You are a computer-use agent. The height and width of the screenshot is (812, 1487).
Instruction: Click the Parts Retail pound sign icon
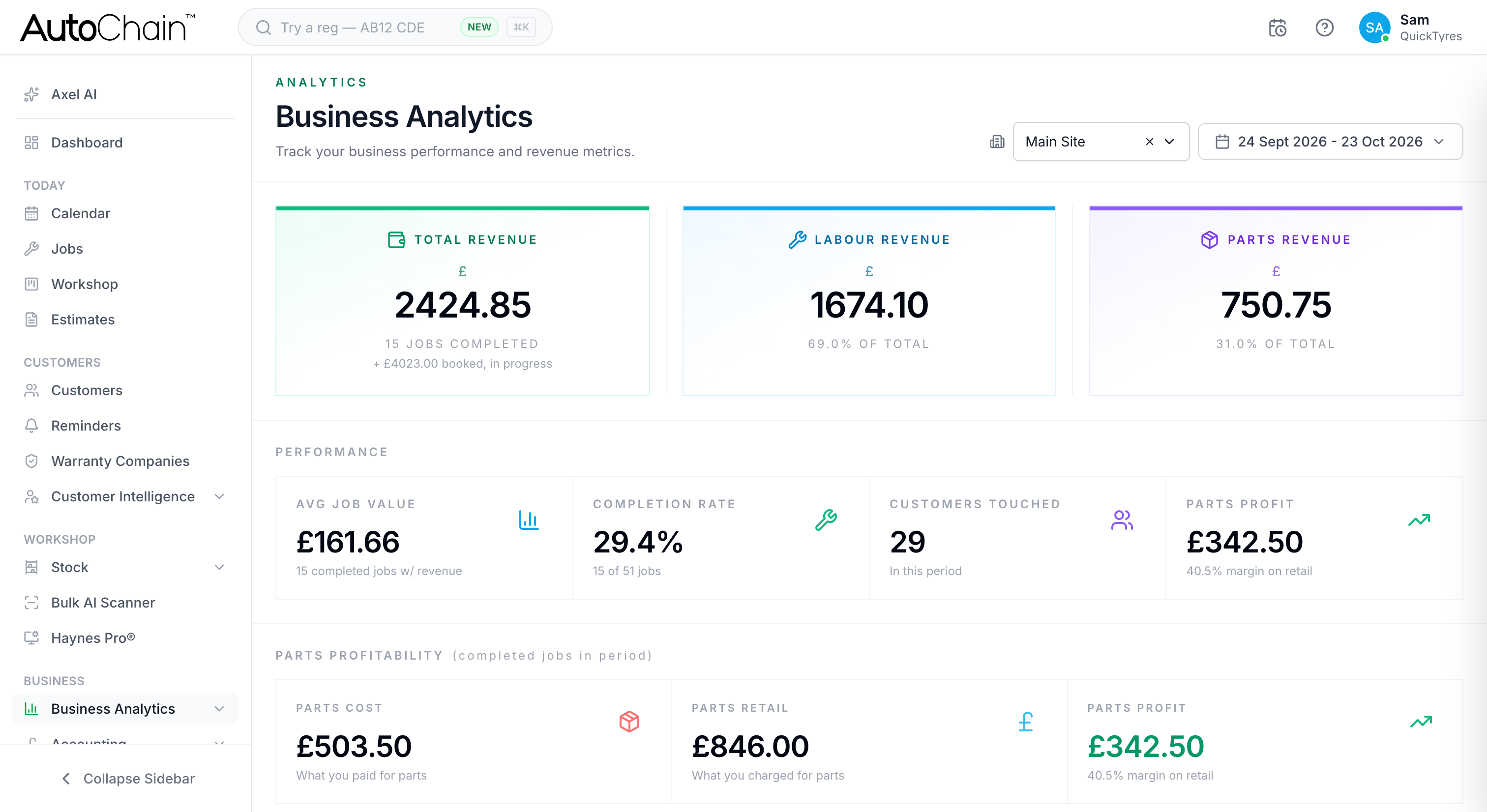(1026, 722)
